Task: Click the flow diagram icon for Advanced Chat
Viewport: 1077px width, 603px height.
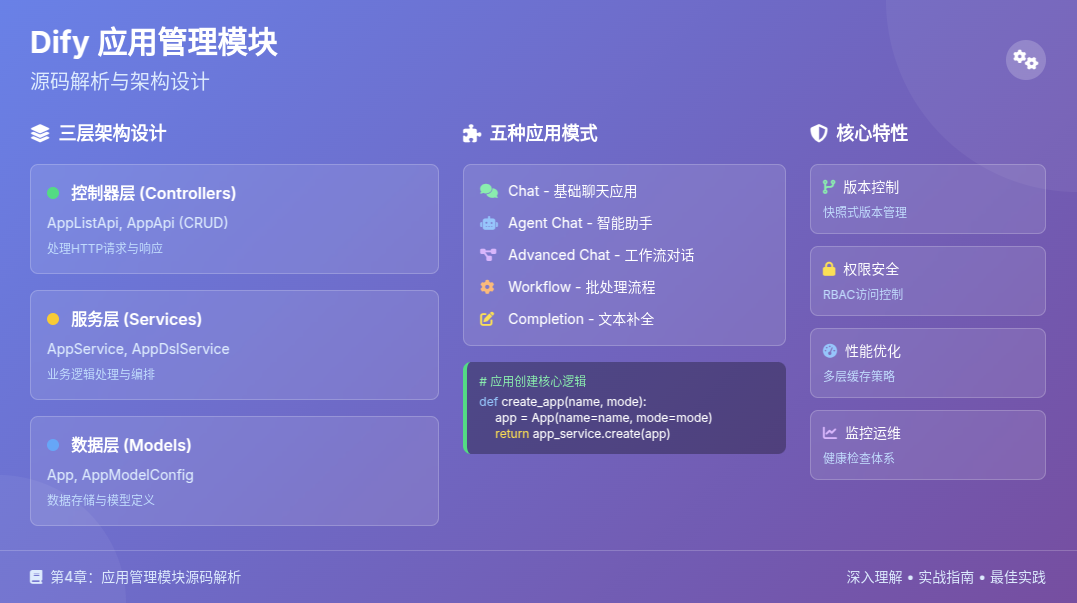Action: [x=488, y=255]
